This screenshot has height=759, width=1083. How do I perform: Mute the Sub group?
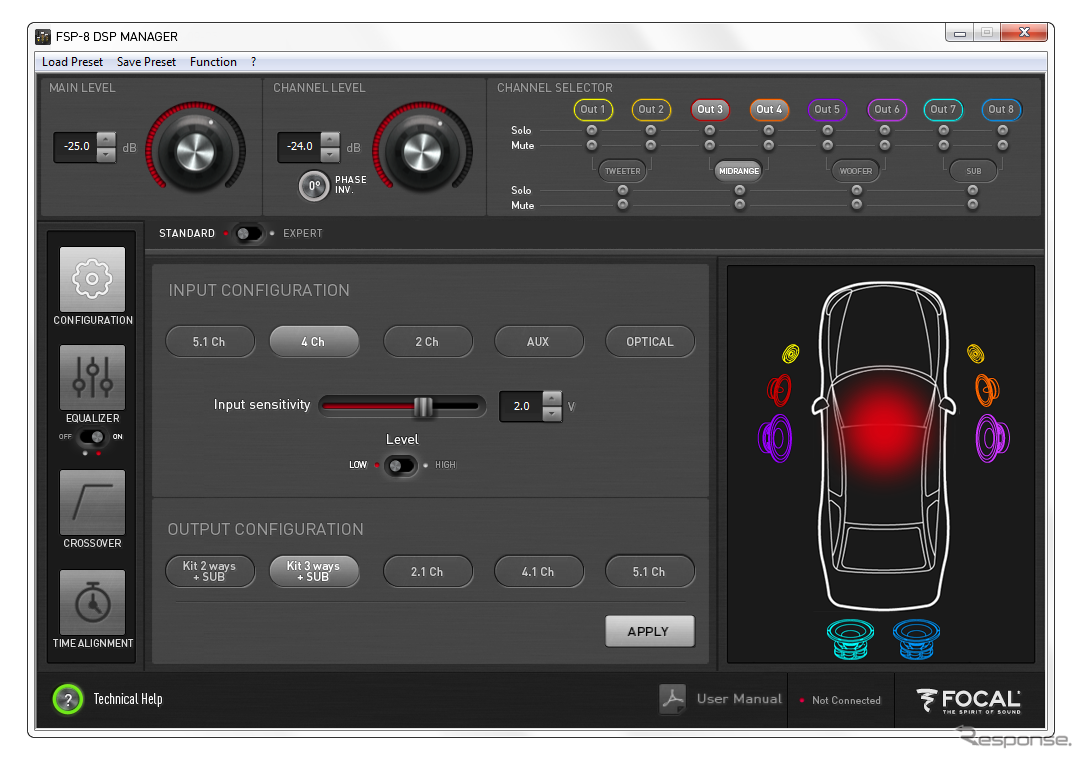(x=972, y=204)
